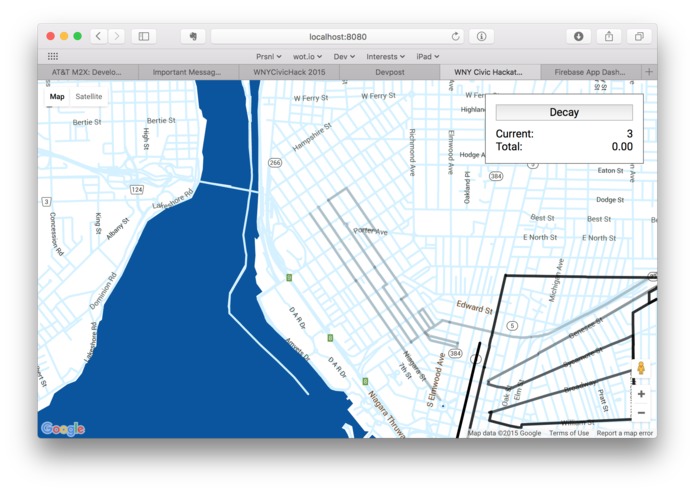Click the Google logo on the map
This screenshot has height=494, width=695.
click(x=63, y=429)
